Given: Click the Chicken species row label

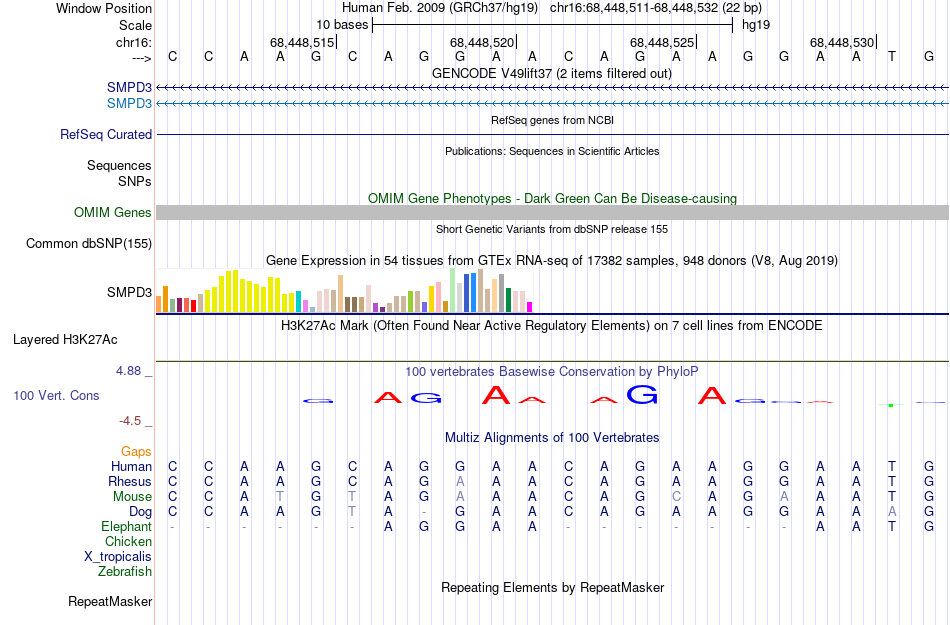Looking at the screenshot, I should (128, 541).
